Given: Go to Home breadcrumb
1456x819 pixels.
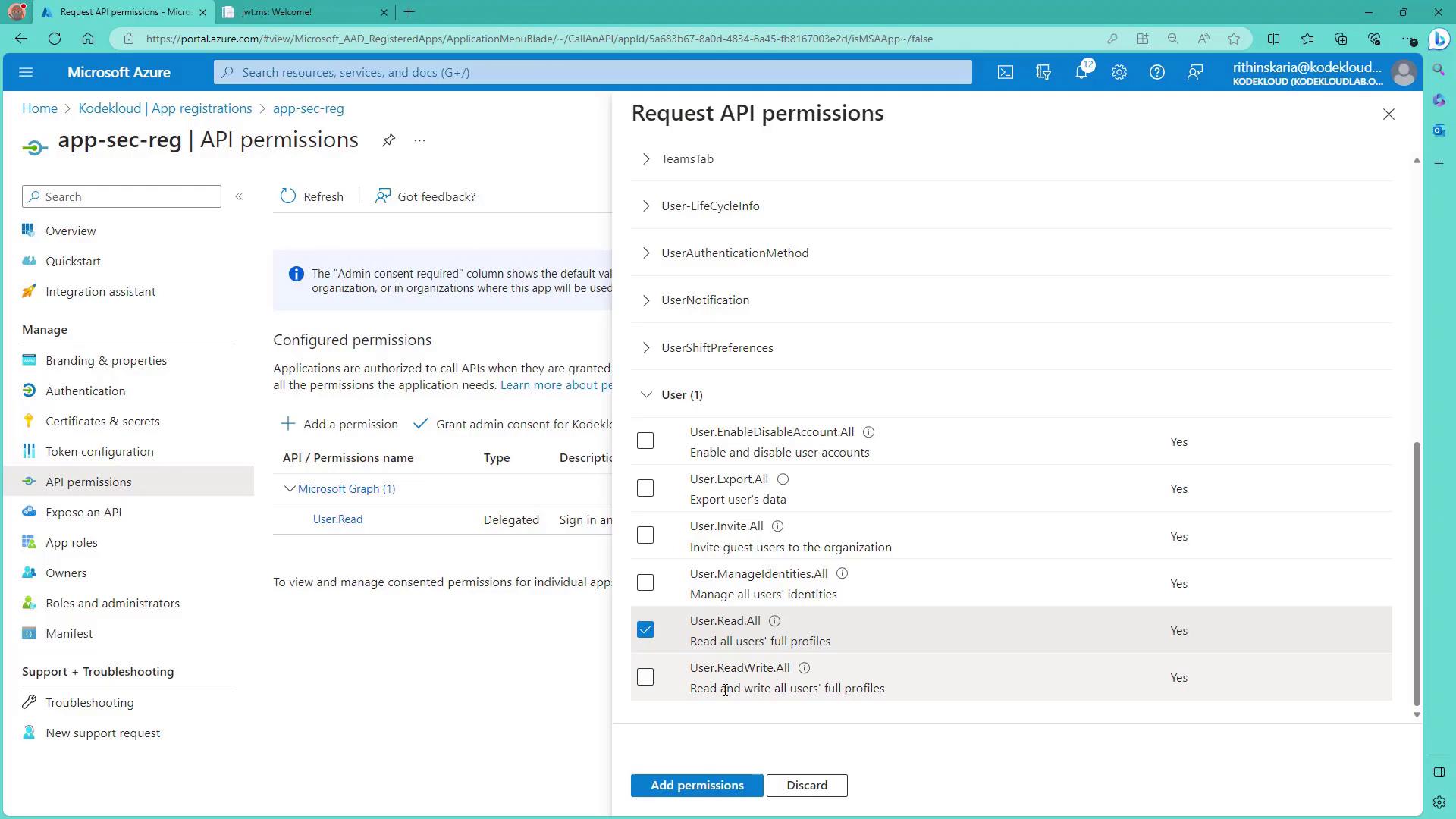Looking at the screenshot, I should [x=39, y=109].
